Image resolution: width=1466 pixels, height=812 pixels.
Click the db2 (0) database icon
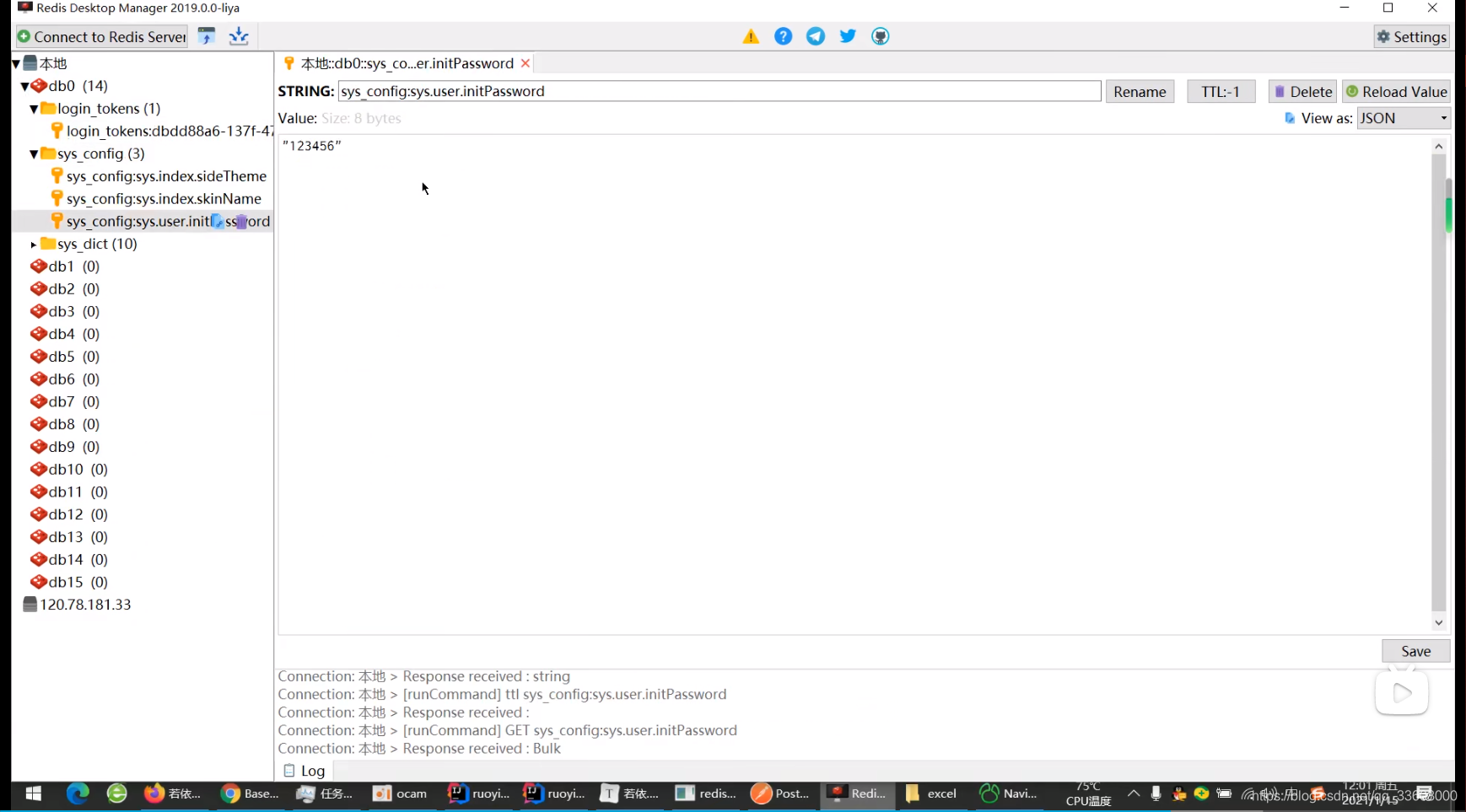click(39, 289)
